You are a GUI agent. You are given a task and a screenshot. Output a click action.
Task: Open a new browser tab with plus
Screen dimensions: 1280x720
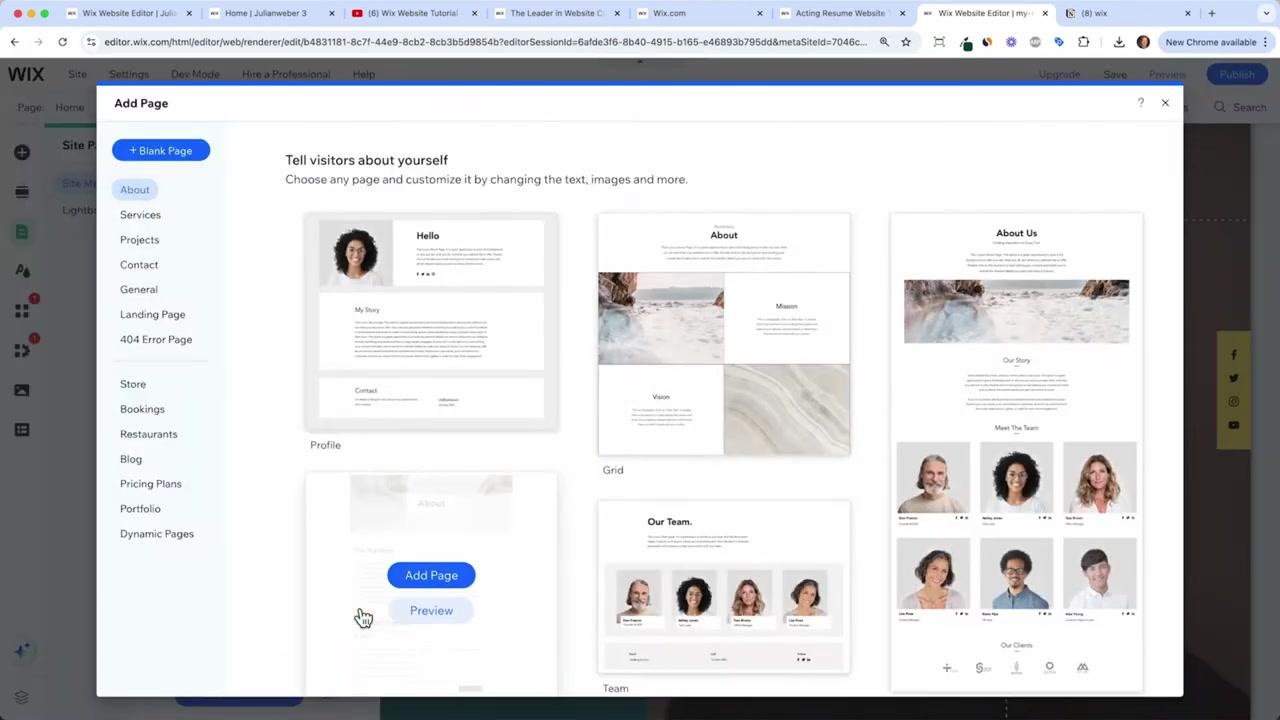click(1212, 13)
